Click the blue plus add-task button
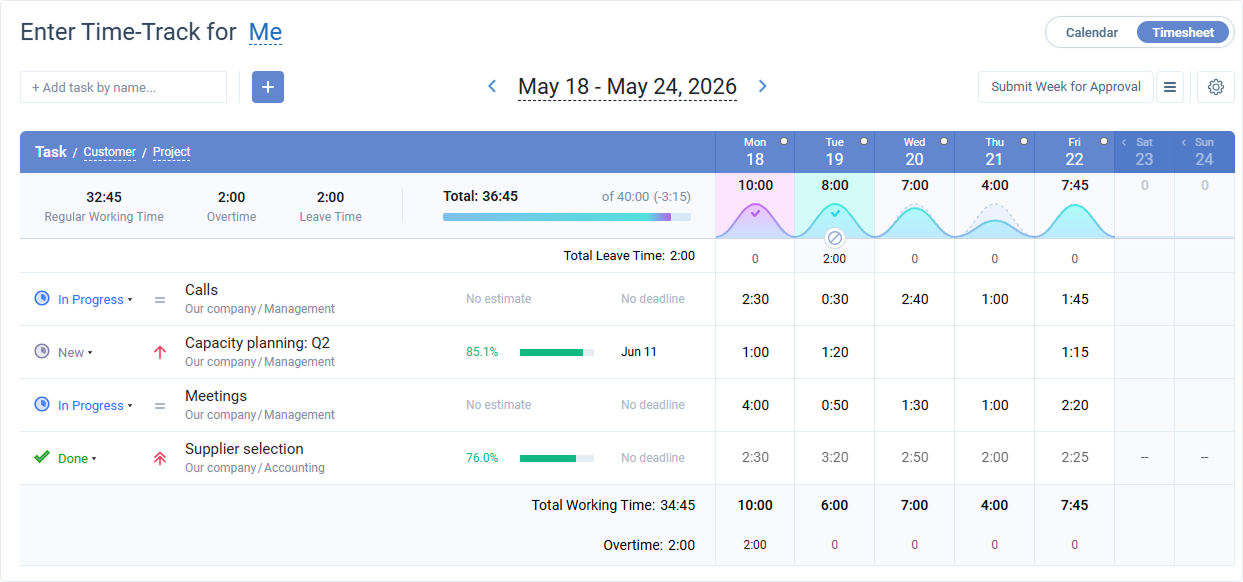 (x=268, y=87)
